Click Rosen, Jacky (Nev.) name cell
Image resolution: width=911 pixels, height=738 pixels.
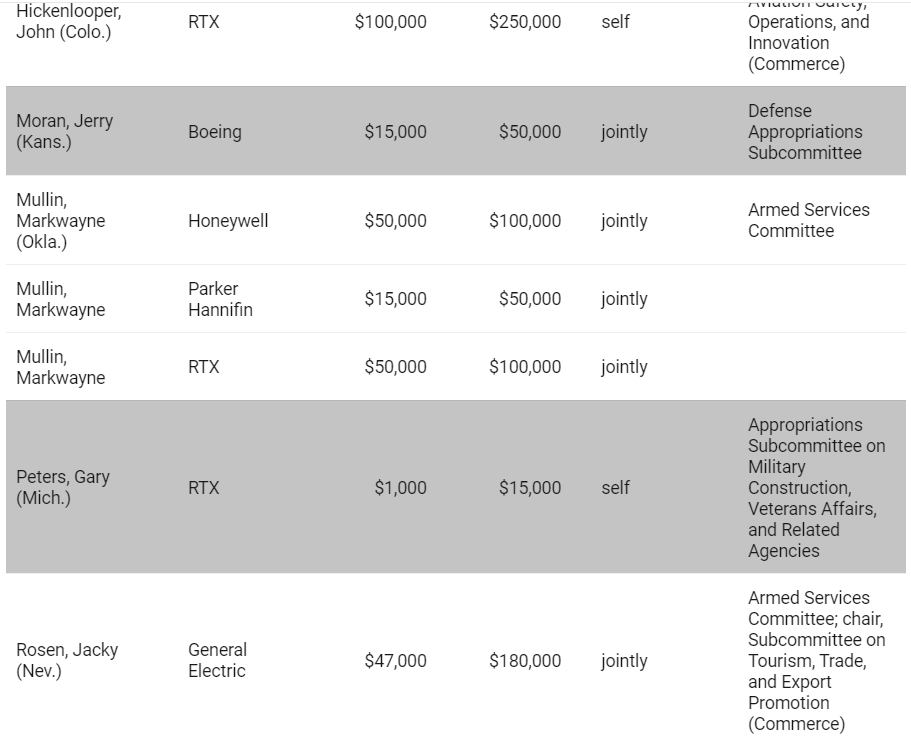[67, 660]
